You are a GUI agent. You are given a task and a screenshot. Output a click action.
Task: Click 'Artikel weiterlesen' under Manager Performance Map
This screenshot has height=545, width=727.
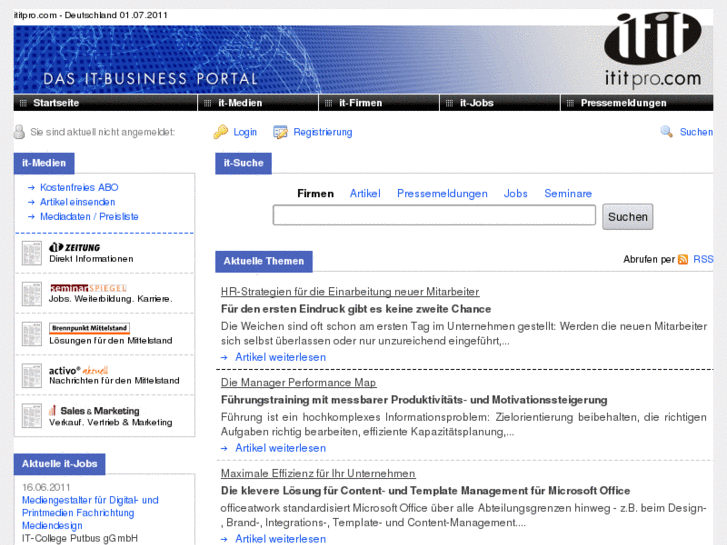281,448
